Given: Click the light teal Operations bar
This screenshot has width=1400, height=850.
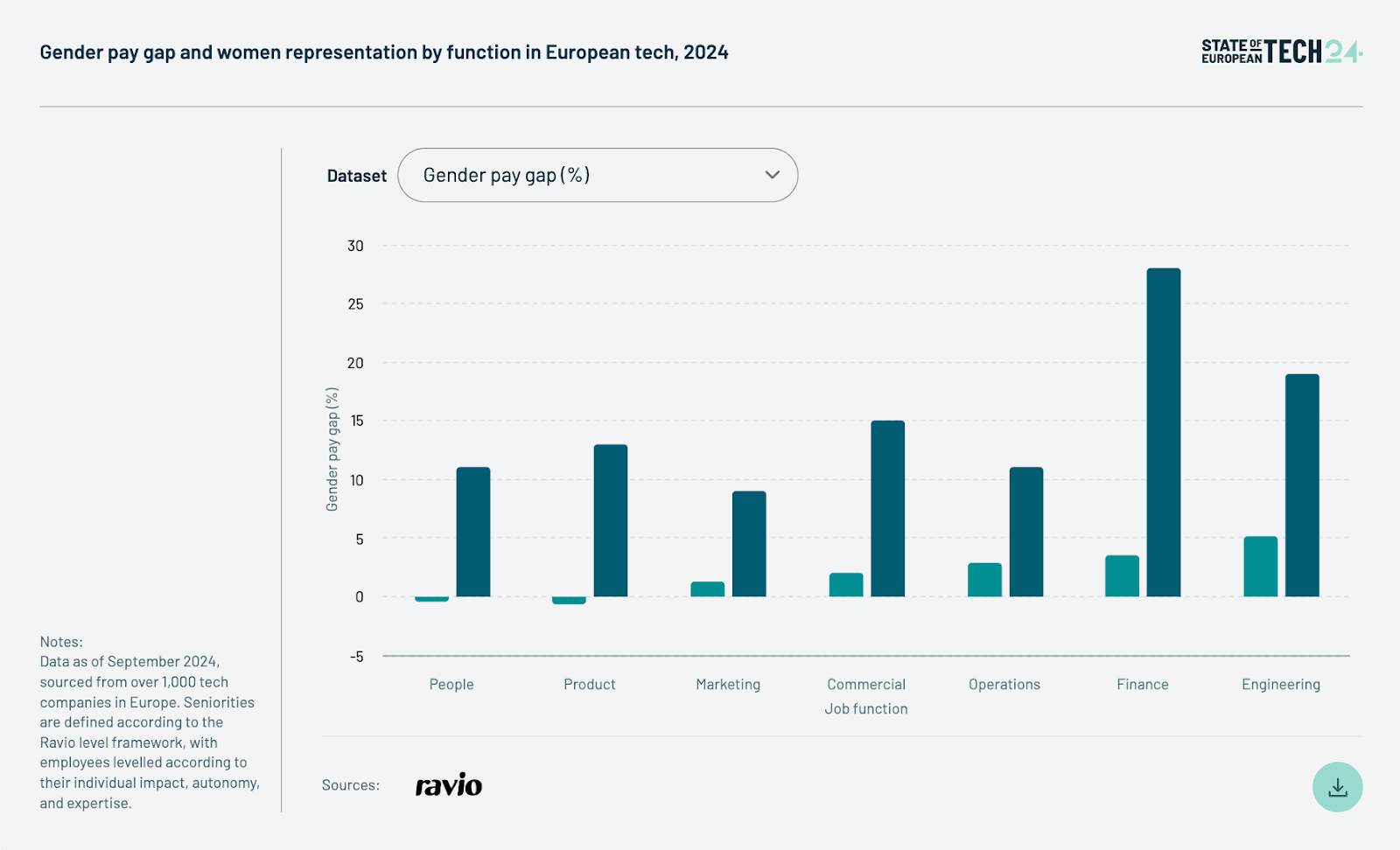Looking at the screenshot, I should coord(984,580).
